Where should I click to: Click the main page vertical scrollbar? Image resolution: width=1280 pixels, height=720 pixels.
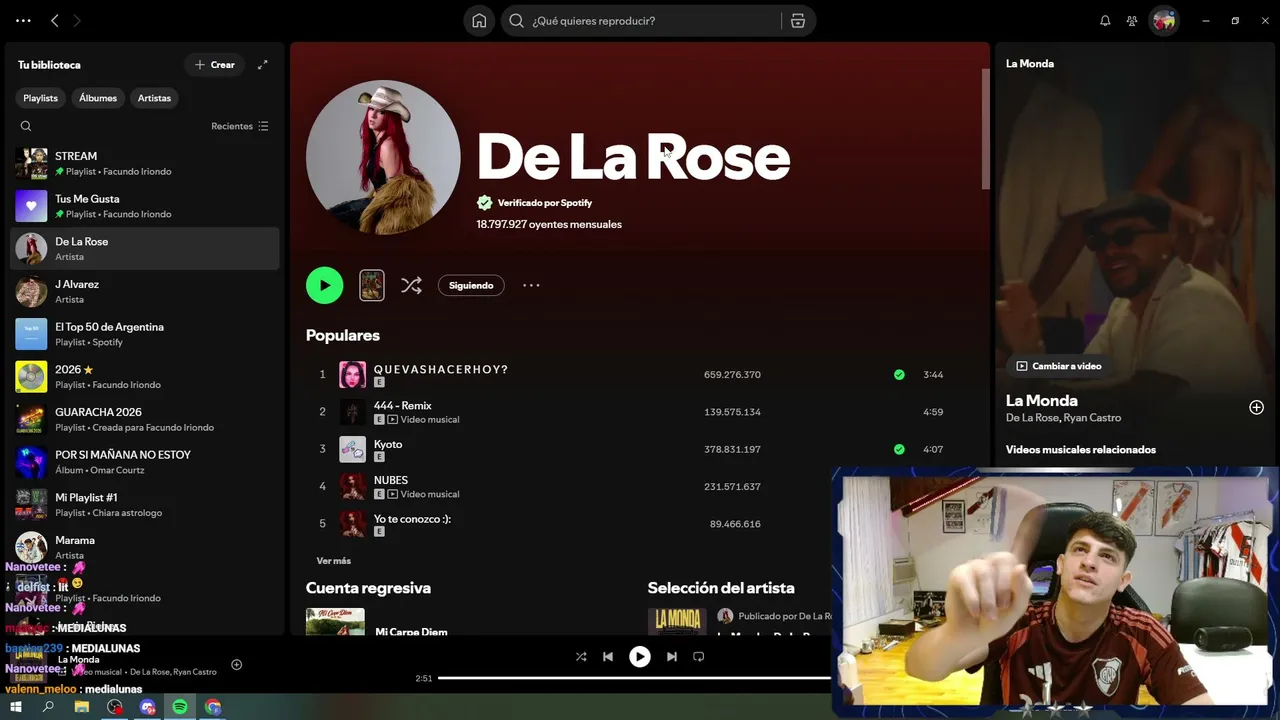[x=986, y=130]
